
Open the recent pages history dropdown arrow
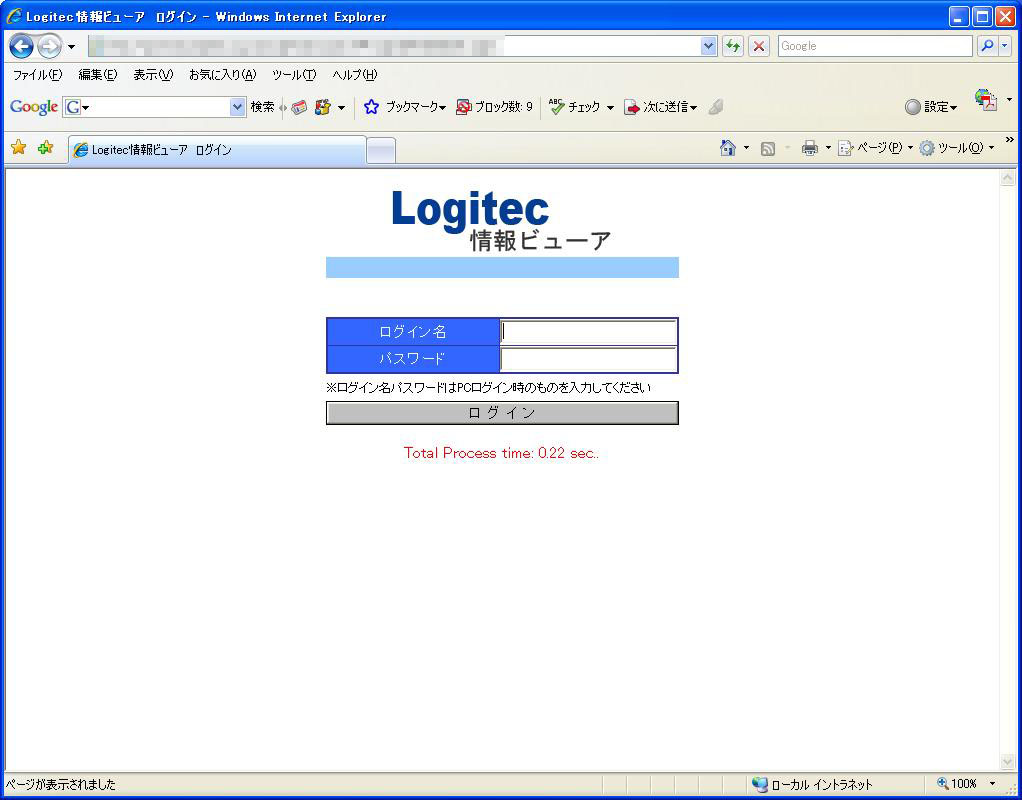(71, 47)
